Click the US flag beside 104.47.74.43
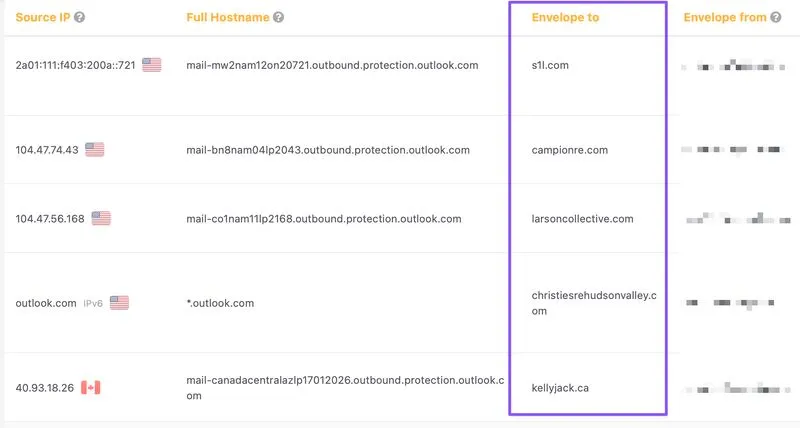This screenshot has height=428, width=800. (94, 149)
